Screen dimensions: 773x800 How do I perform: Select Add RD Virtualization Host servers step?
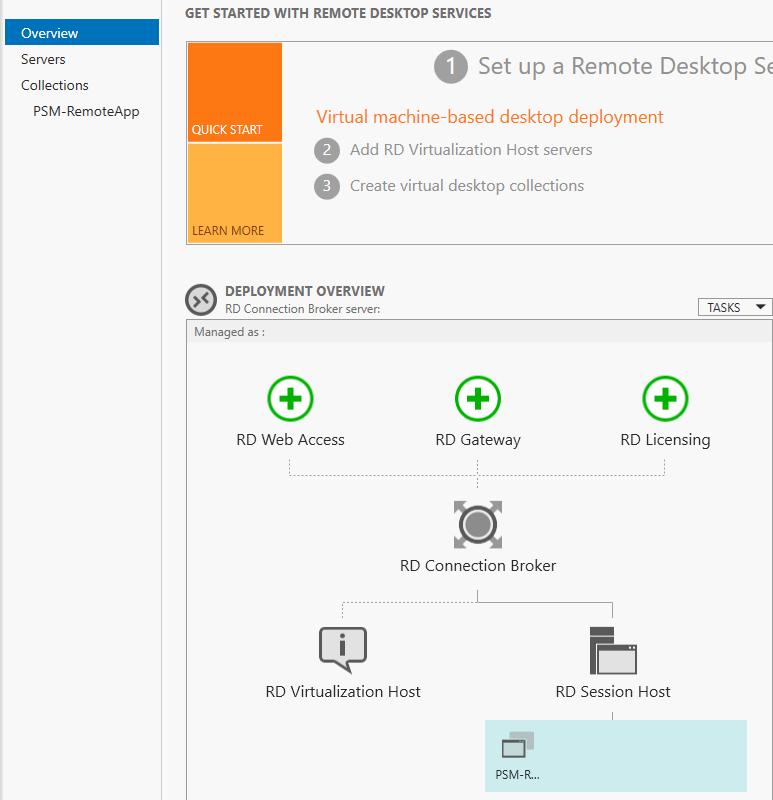click(470, 150)
